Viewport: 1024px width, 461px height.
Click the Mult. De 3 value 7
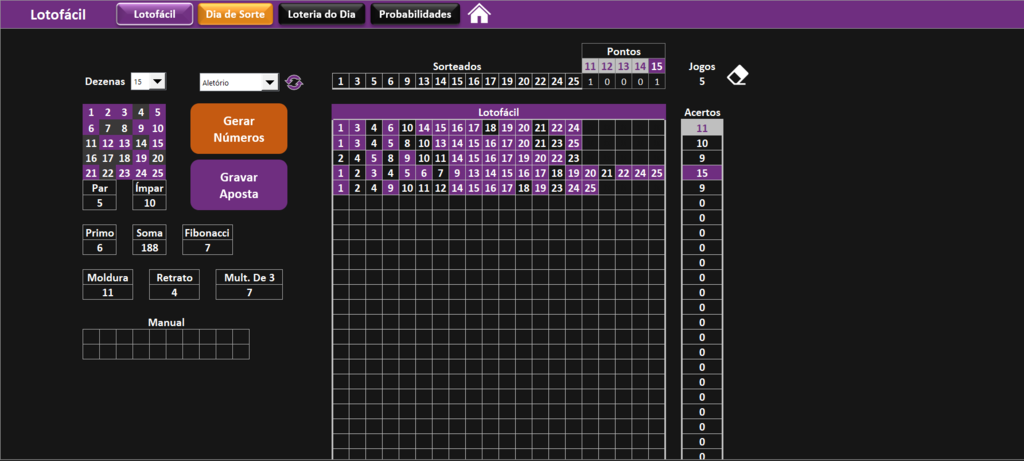coord(249,293)
